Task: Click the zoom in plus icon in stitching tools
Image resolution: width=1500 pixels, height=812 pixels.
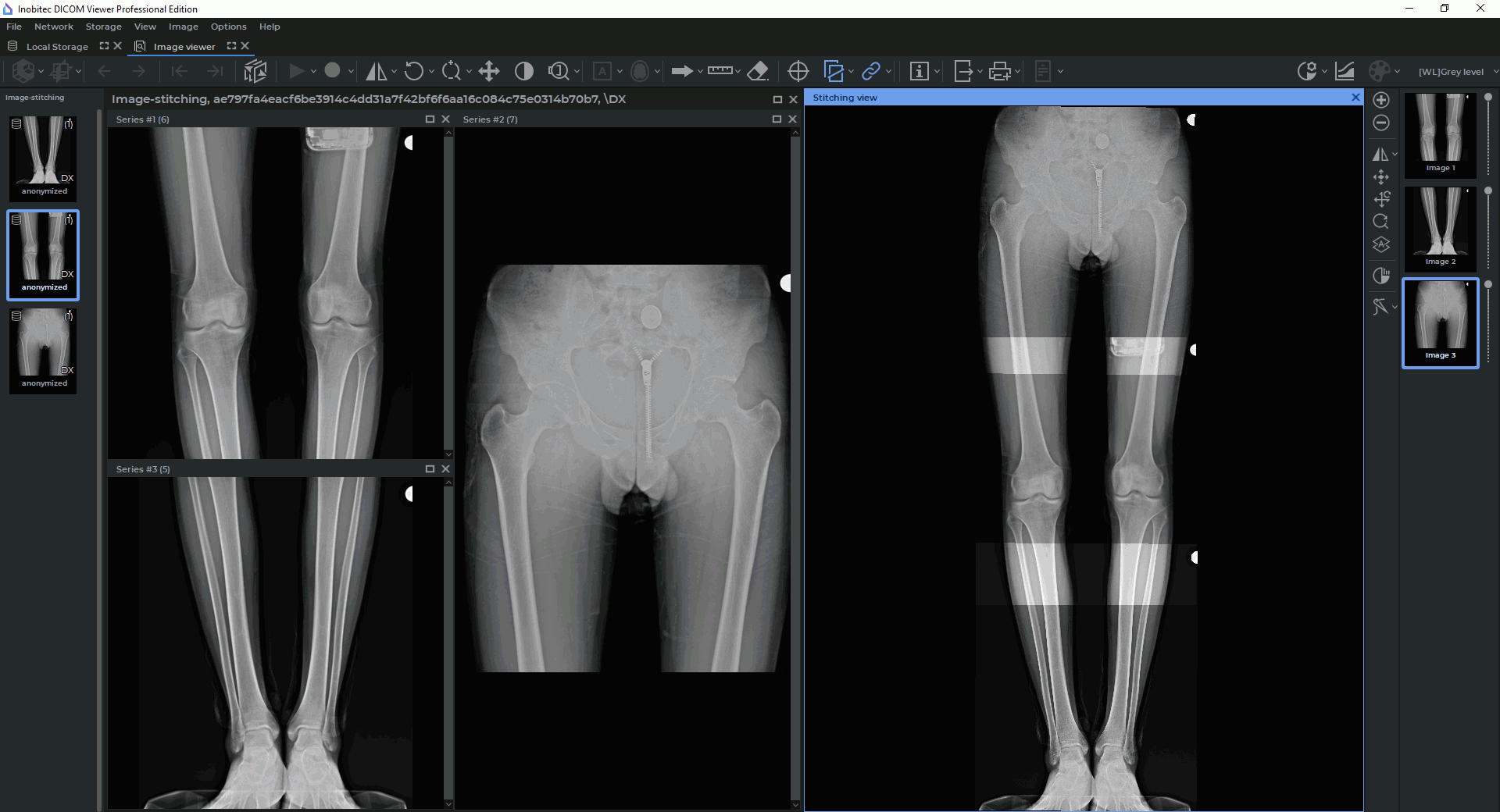Action: 1381,100
